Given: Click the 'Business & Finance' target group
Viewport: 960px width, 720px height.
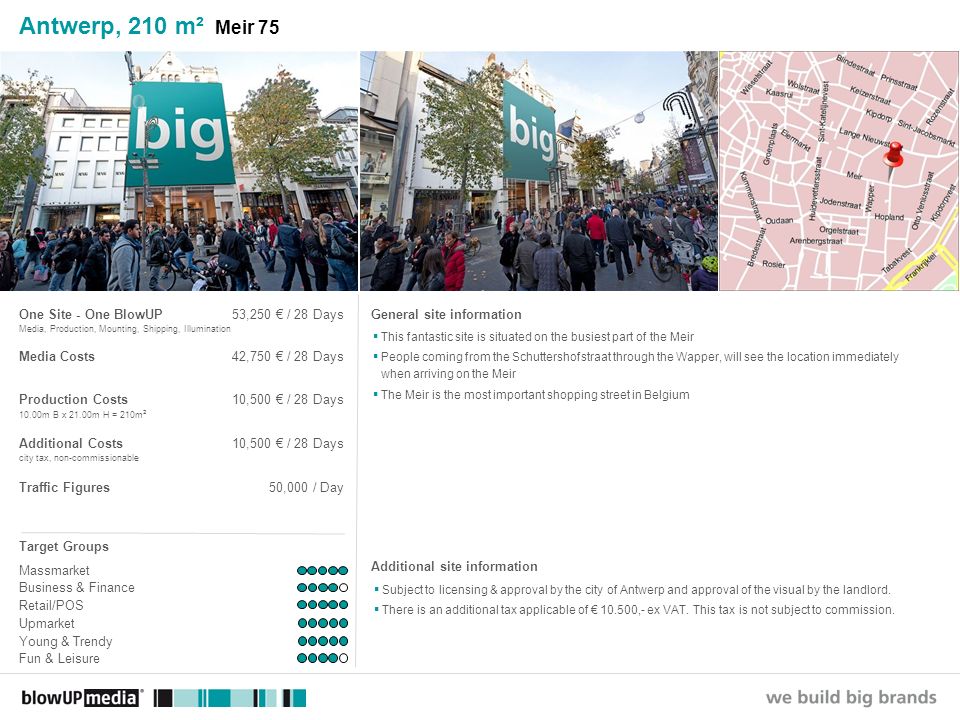Looking at the screenshot, I should (x=77, y=588).
